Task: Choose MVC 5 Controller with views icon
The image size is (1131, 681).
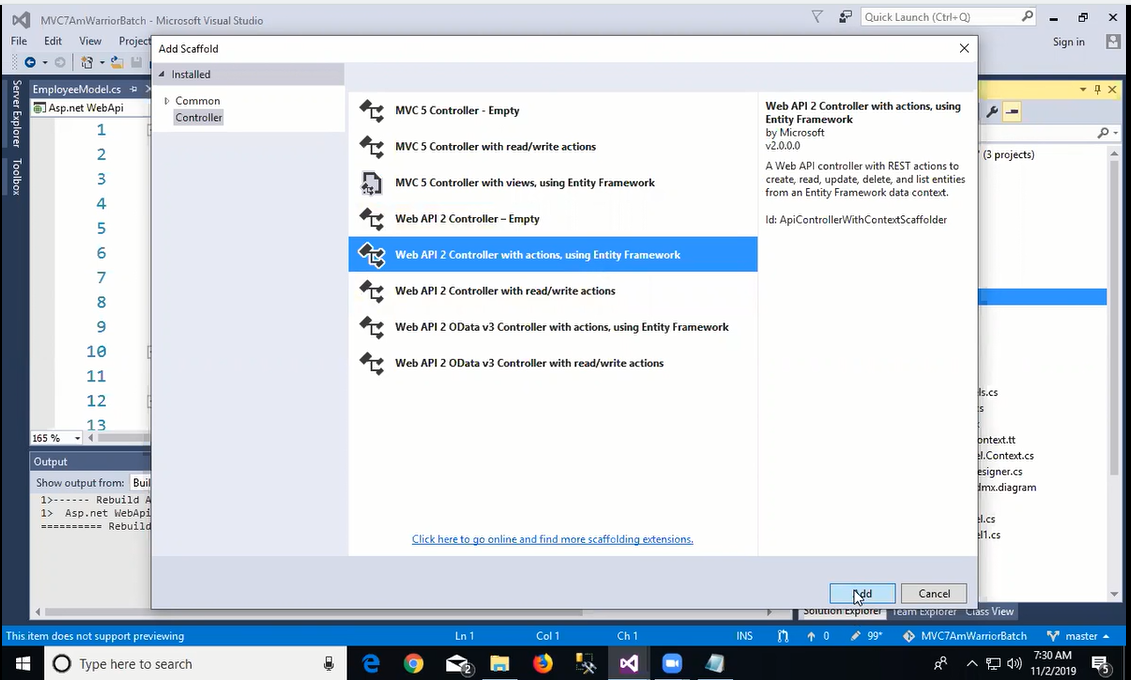Action: (371, 183)
